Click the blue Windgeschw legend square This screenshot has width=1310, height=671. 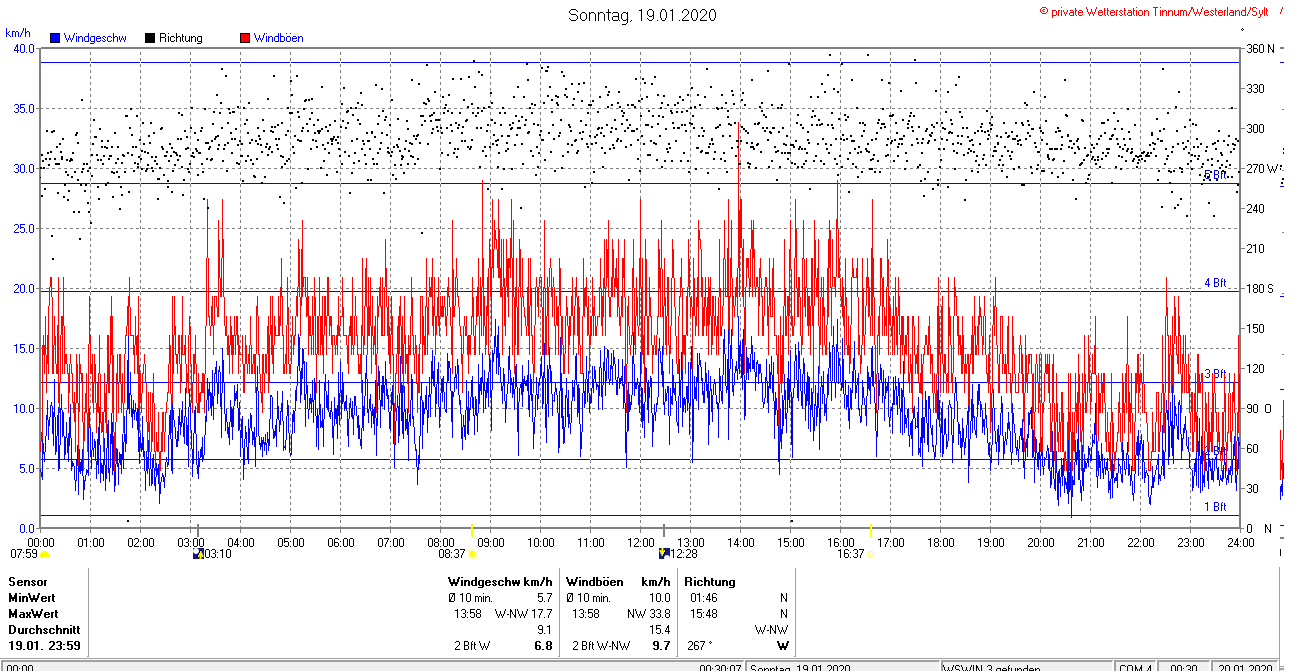[55, 38]
